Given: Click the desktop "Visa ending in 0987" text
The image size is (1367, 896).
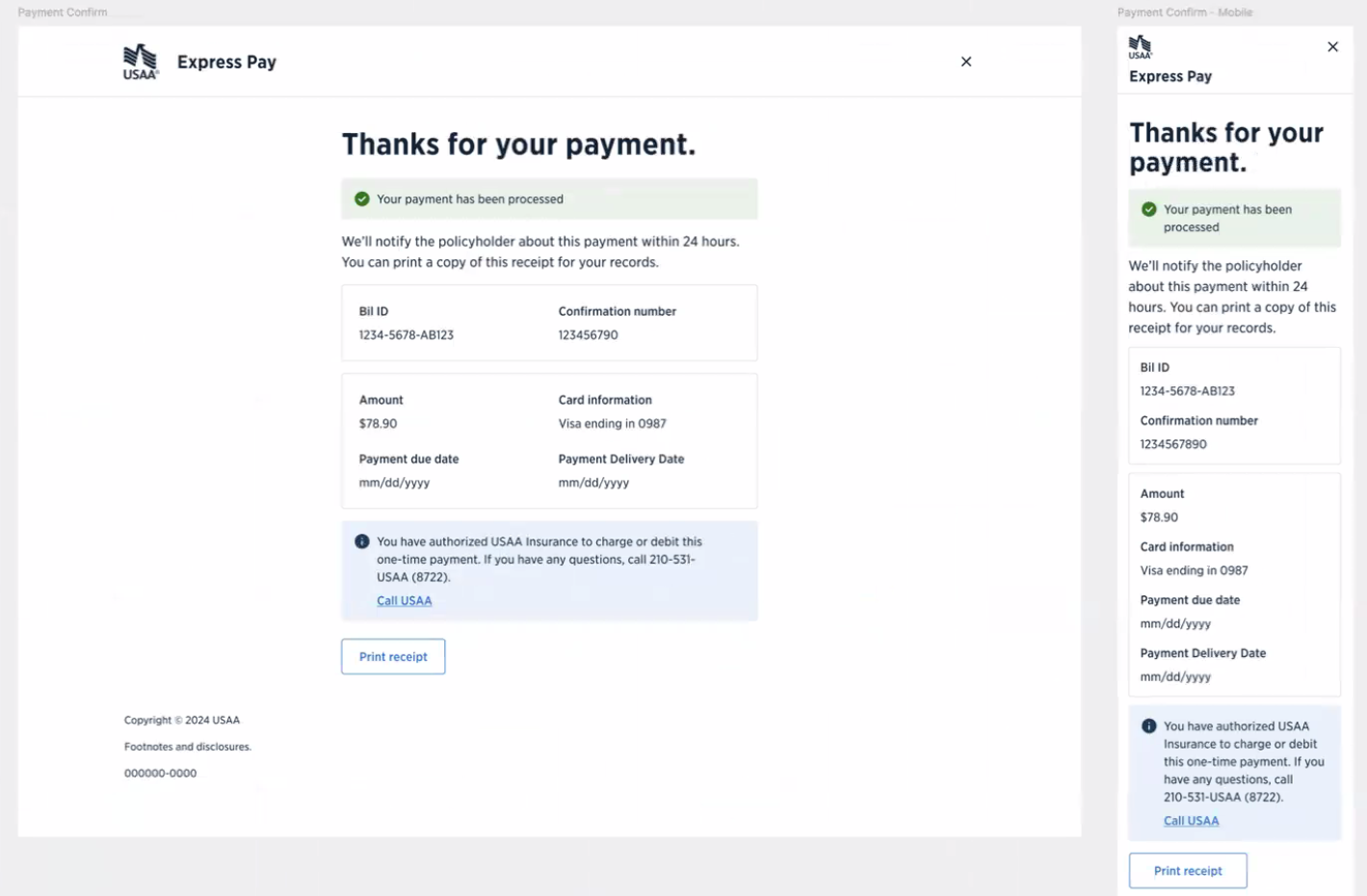Looking at the screenshot, I should click(x=612, y=424).
